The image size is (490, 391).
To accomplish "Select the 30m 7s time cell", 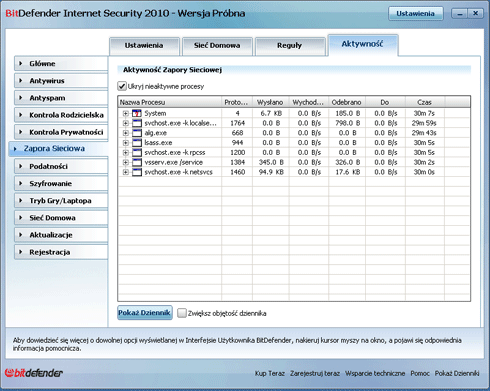I will pyautogui.click(x=424, y=113).
